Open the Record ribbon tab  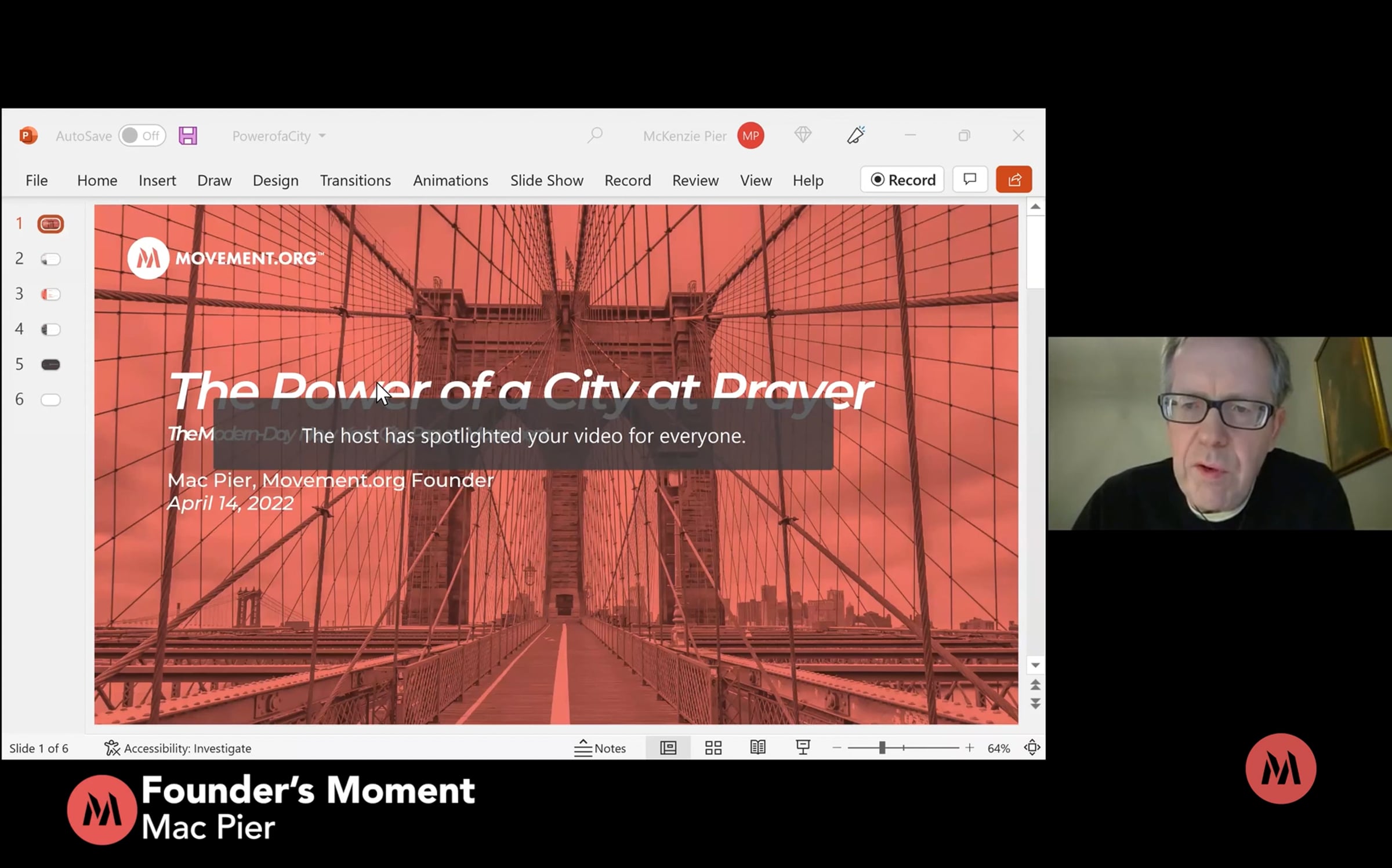click(x=628, y=180)
